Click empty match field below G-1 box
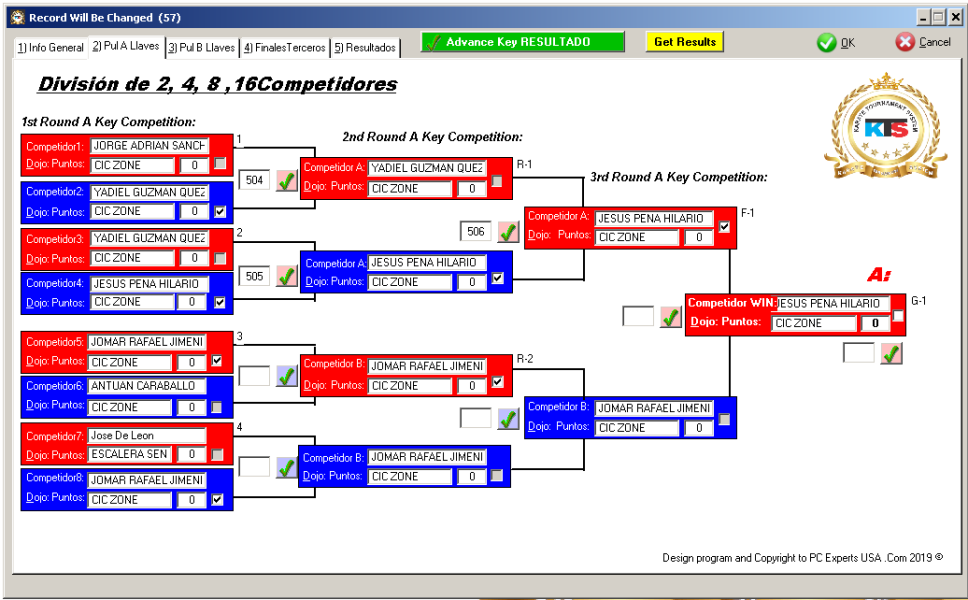This screenshot has height=600, width=968. [859, 352]
